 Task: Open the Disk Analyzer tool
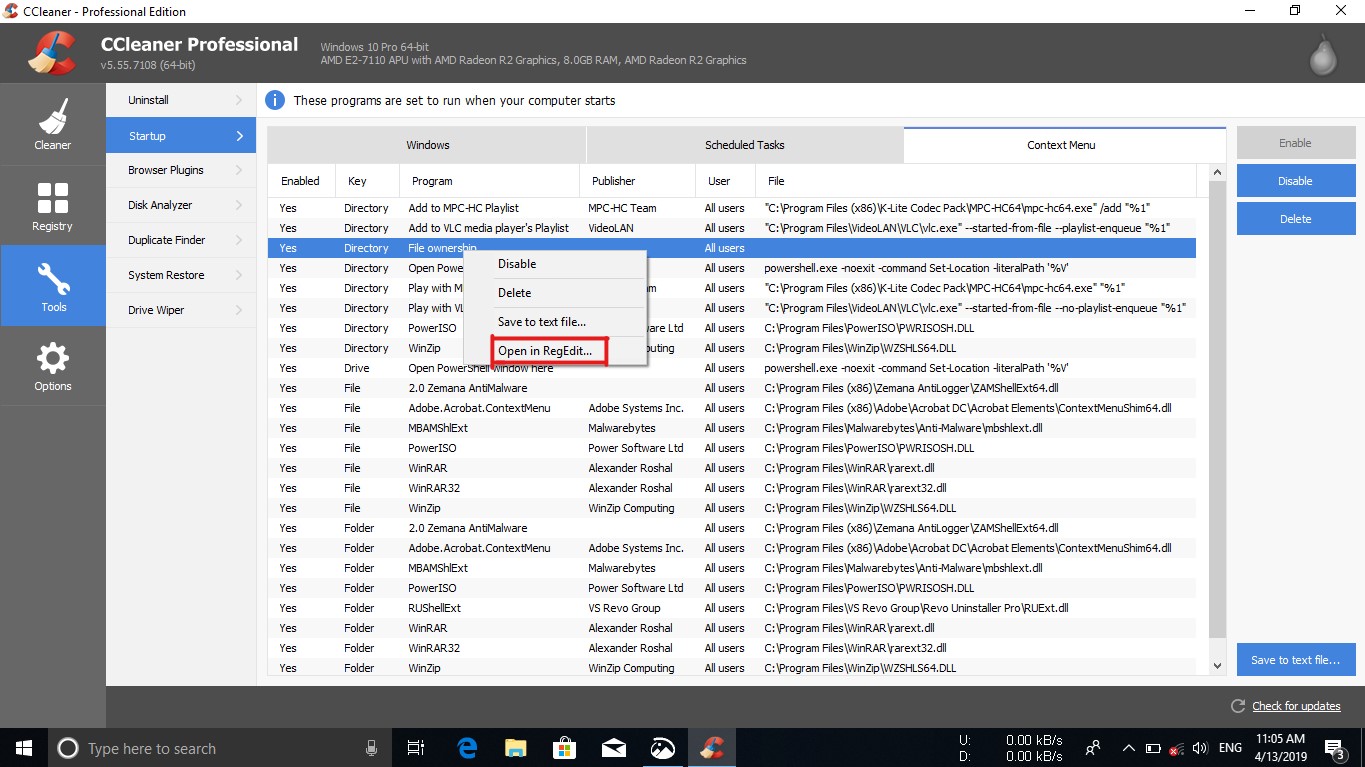point(181,205)
